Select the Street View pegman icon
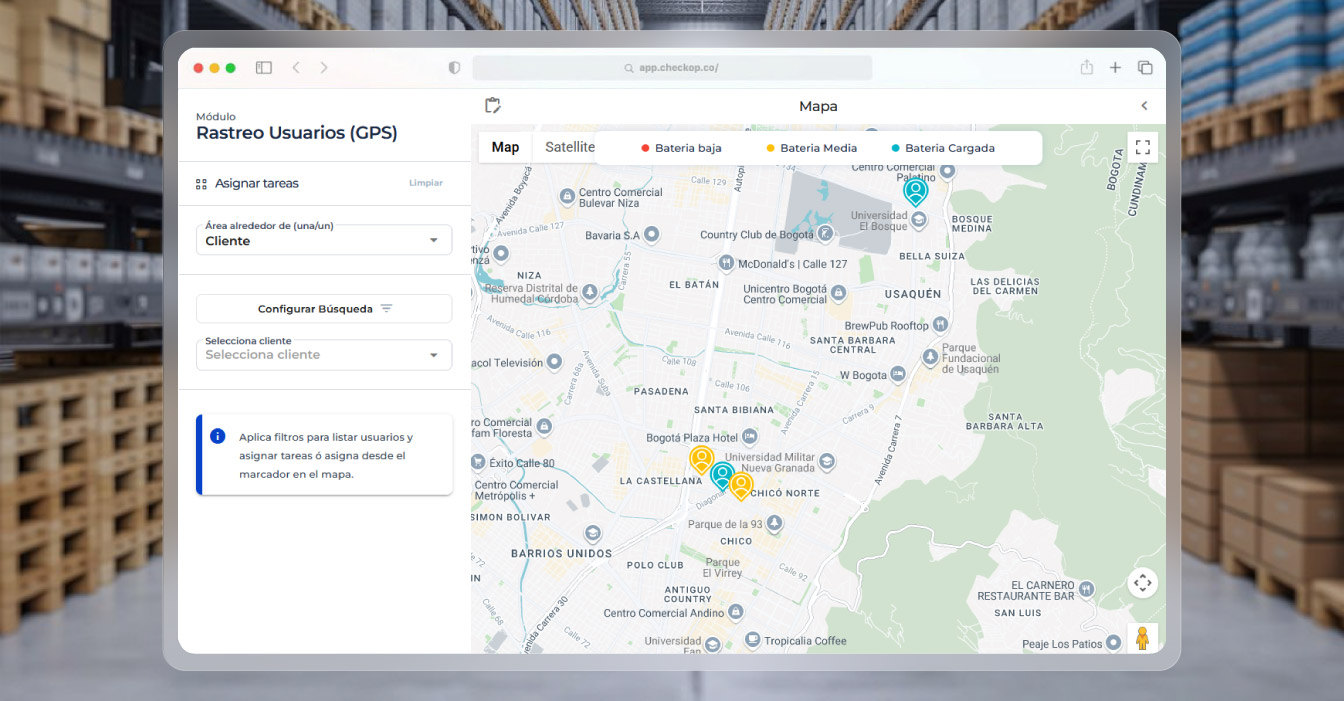This screenshot has width=1344, height=701. tap(1143, 637)
